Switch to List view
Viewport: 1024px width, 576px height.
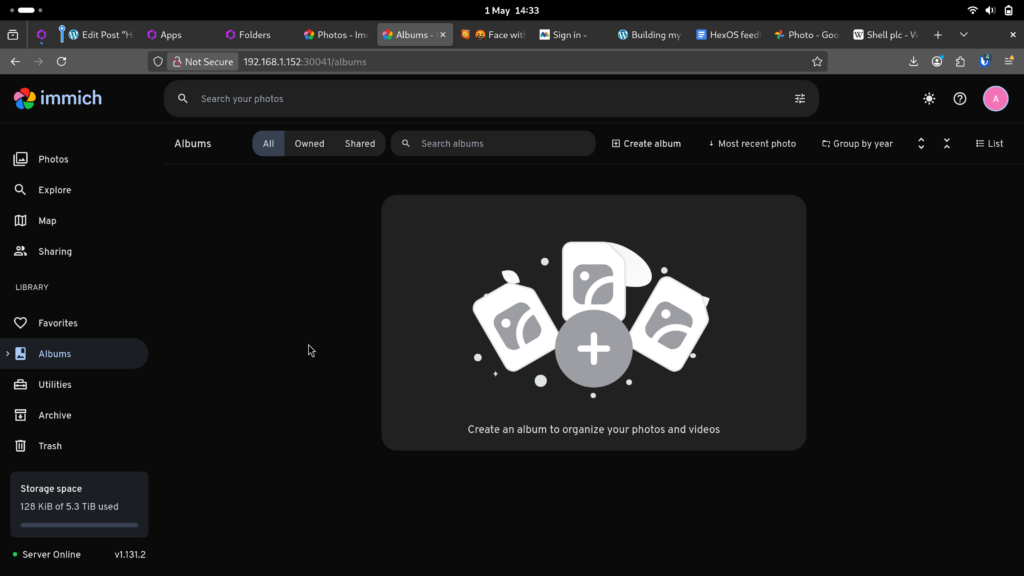[989, 144]
